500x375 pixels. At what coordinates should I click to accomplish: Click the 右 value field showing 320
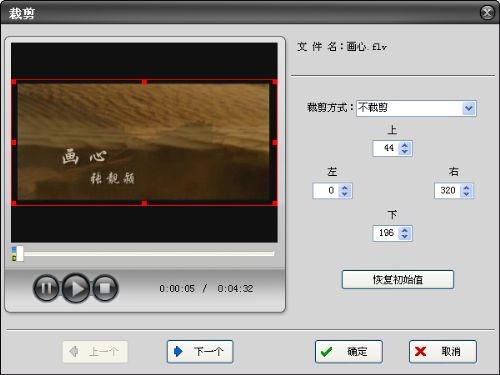click(448, 191)
